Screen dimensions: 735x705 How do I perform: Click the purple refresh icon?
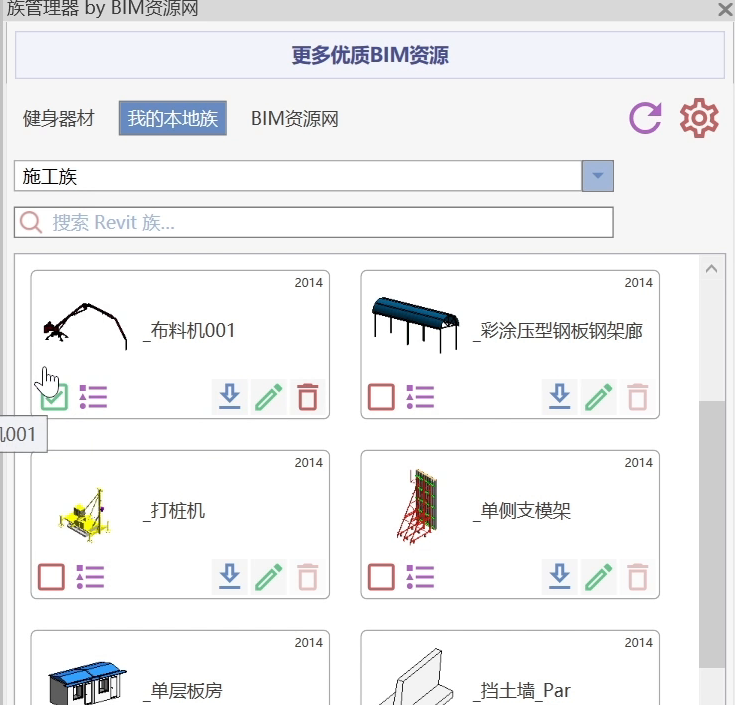pyautogui.click(x=645, y=118)
